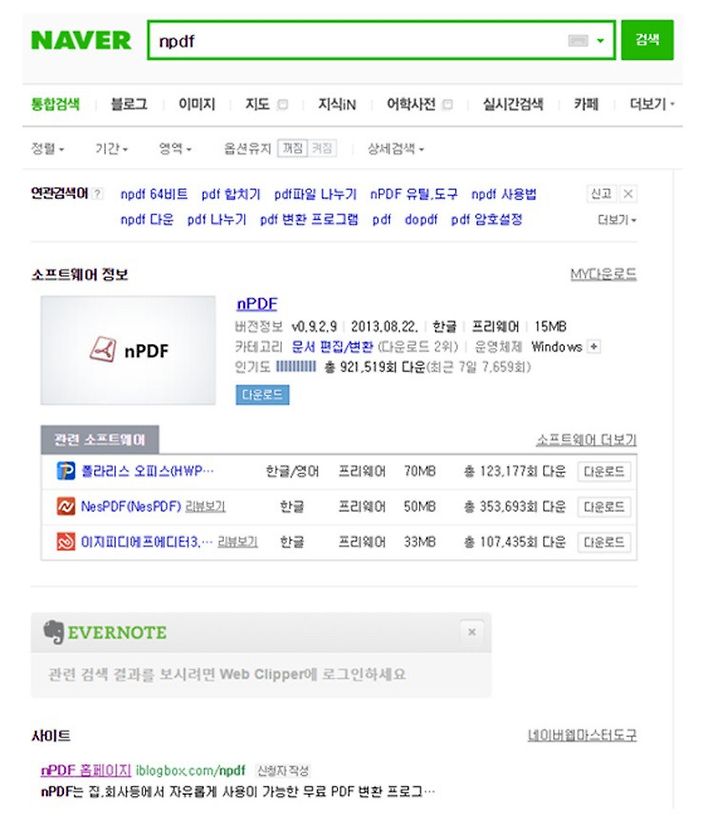Open the 정렬 sort dropdown
The image size is (720, 826).
tap(47, 149)
